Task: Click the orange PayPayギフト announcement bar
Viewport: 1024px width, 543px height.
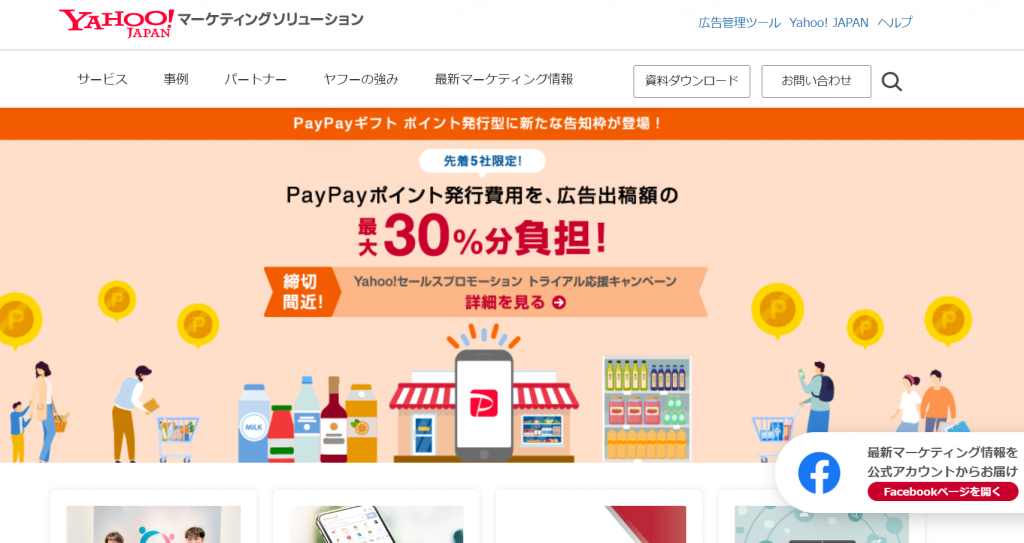Action: click(512, 123)
